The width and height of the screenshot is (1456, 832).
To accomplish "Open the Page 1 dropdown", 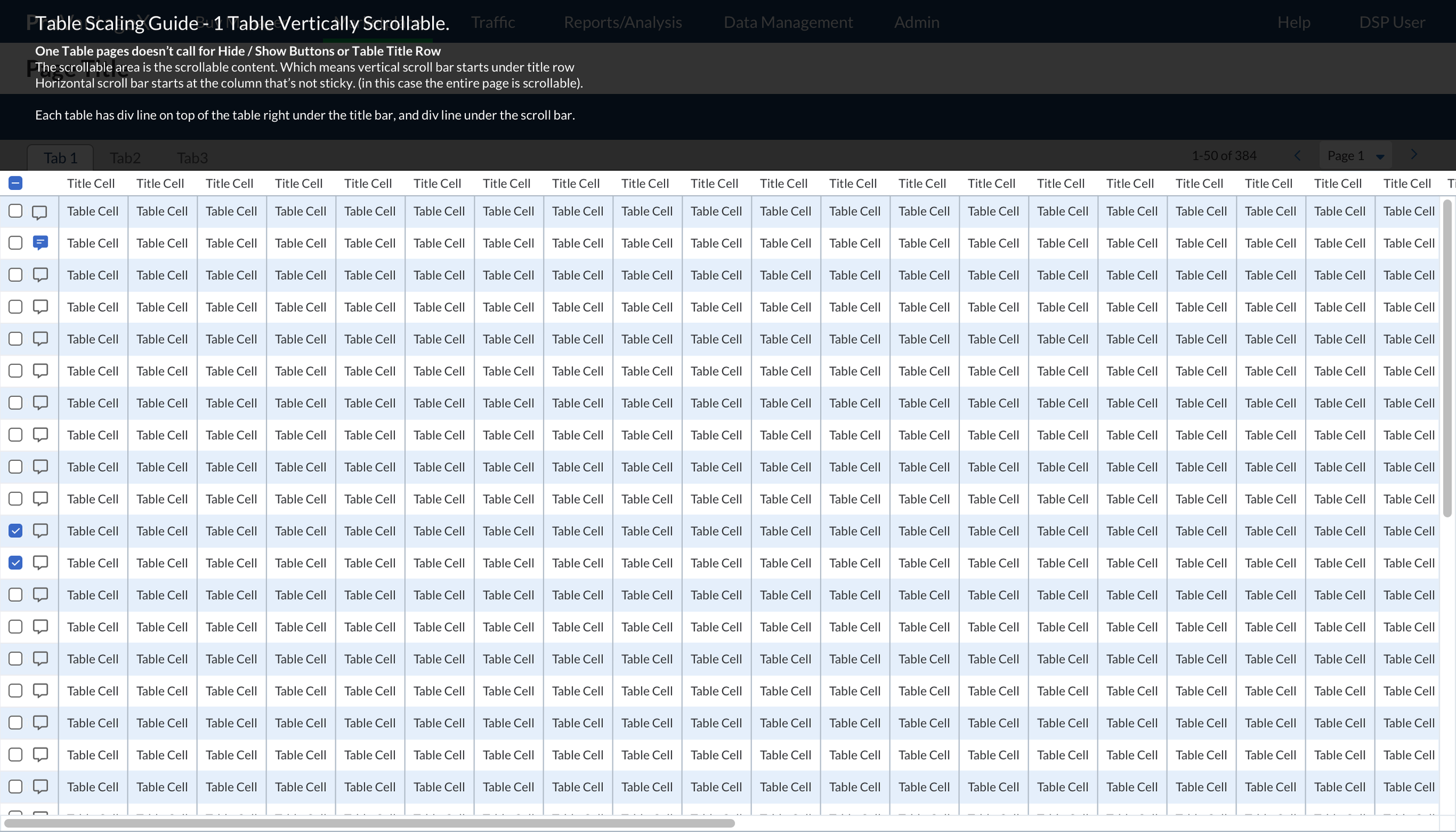I will click(x=1355, y=156).
